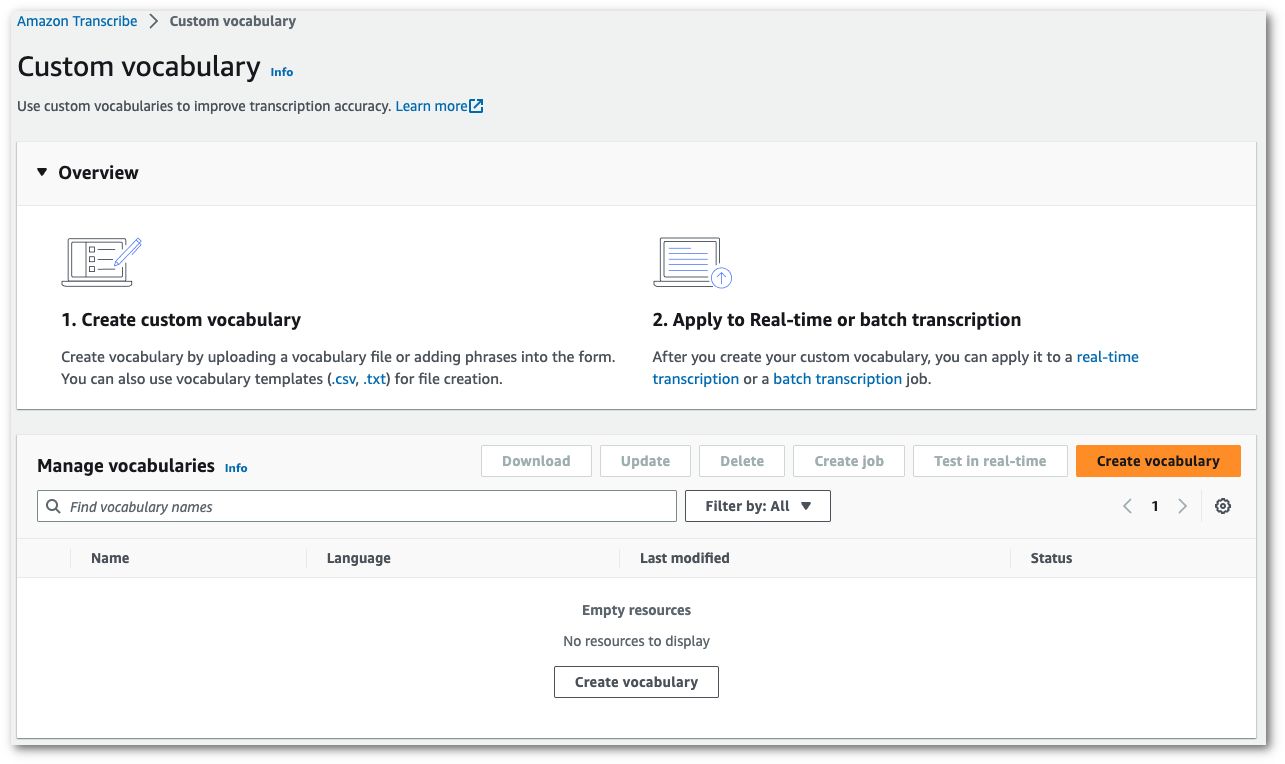This screenshot has height=764, width=1285.
Task: Click the previous page chevron
Action: (x=1127, y=506)
